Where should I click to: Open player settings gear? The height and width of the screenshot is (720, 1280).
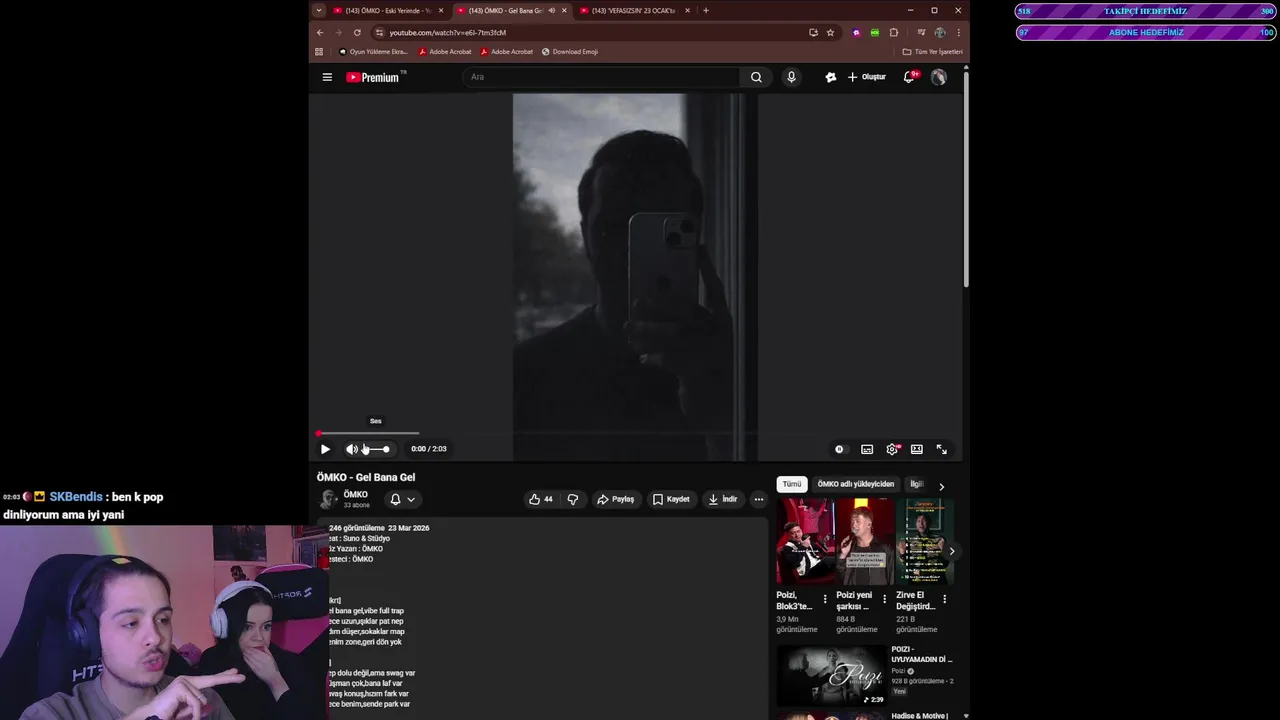(892, 449)
